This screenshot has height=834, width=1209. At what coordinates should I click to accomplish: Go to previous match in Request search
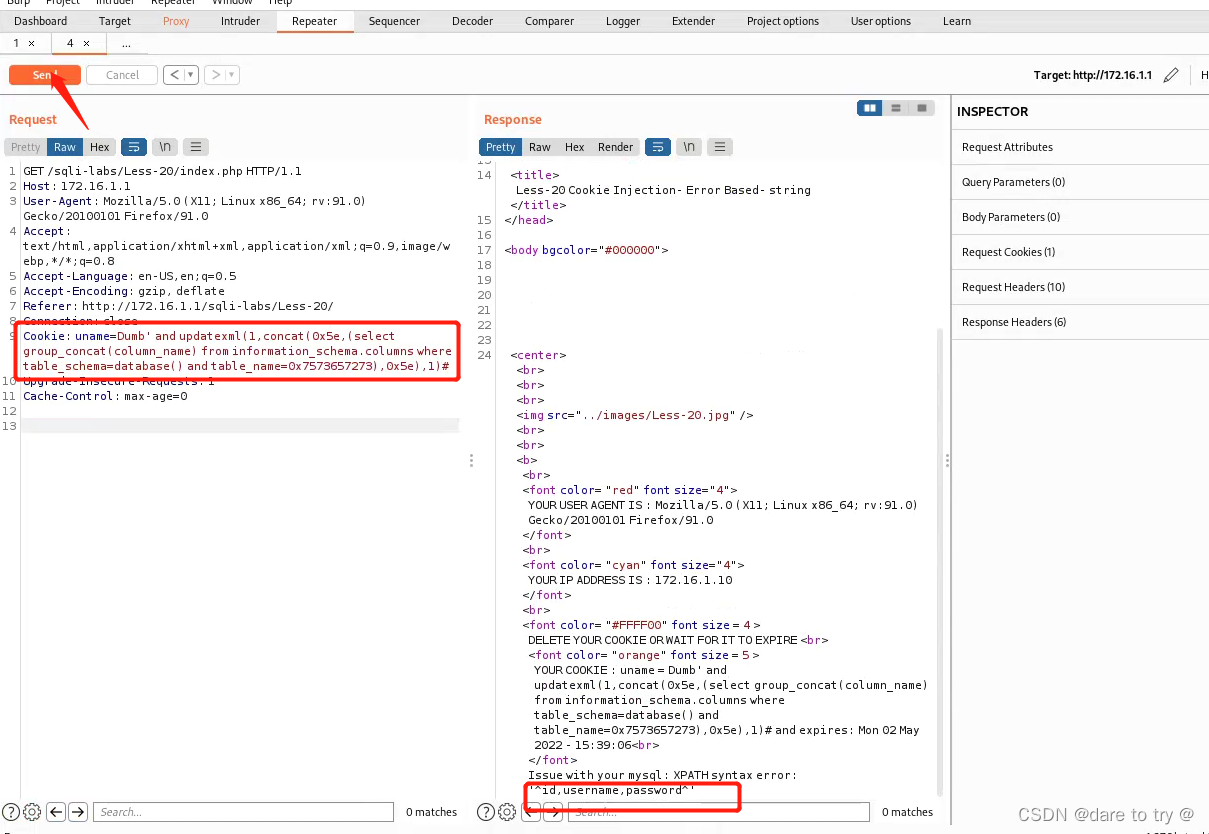(x=56, y=812)
